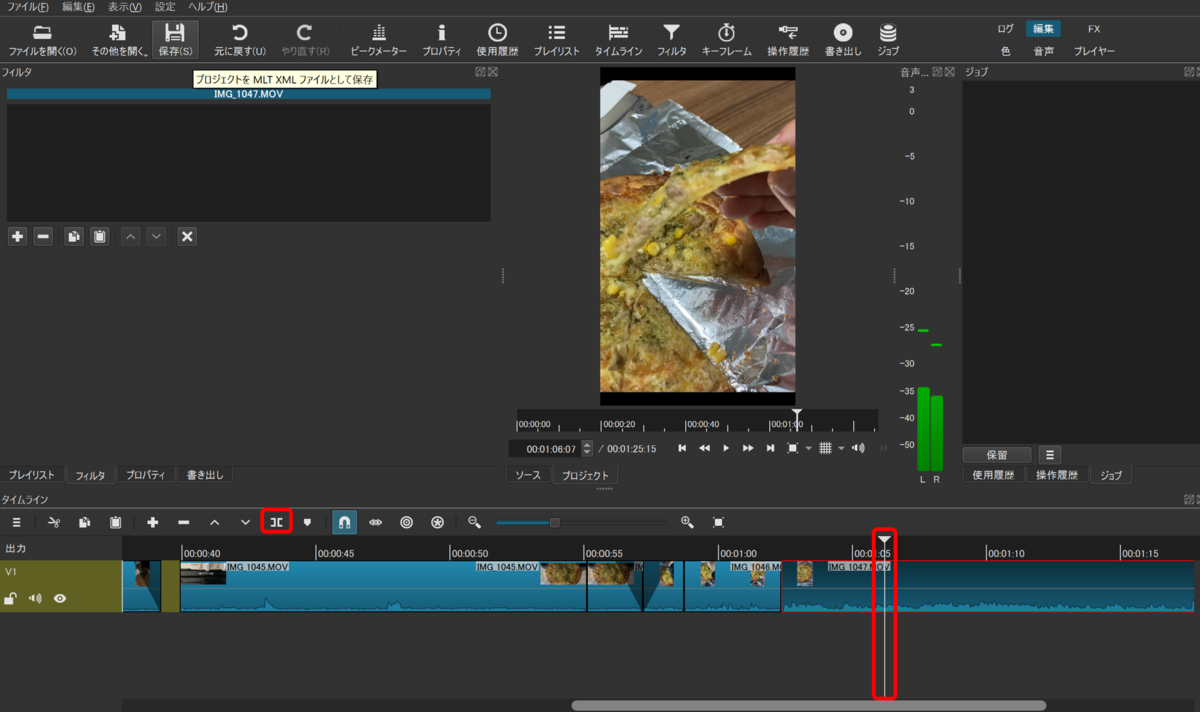Click the Open File toolbar icon

click(42, 40)
